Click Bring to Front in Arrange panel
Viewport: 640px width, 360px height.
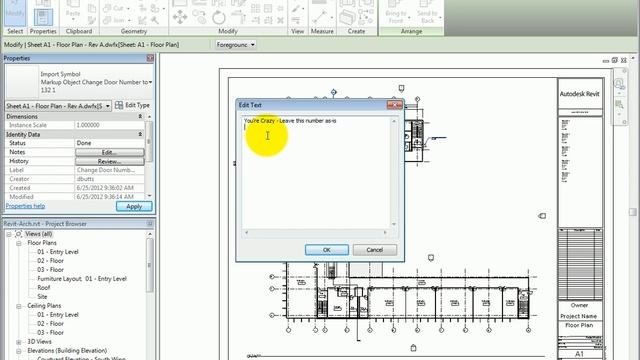point(396,12)
